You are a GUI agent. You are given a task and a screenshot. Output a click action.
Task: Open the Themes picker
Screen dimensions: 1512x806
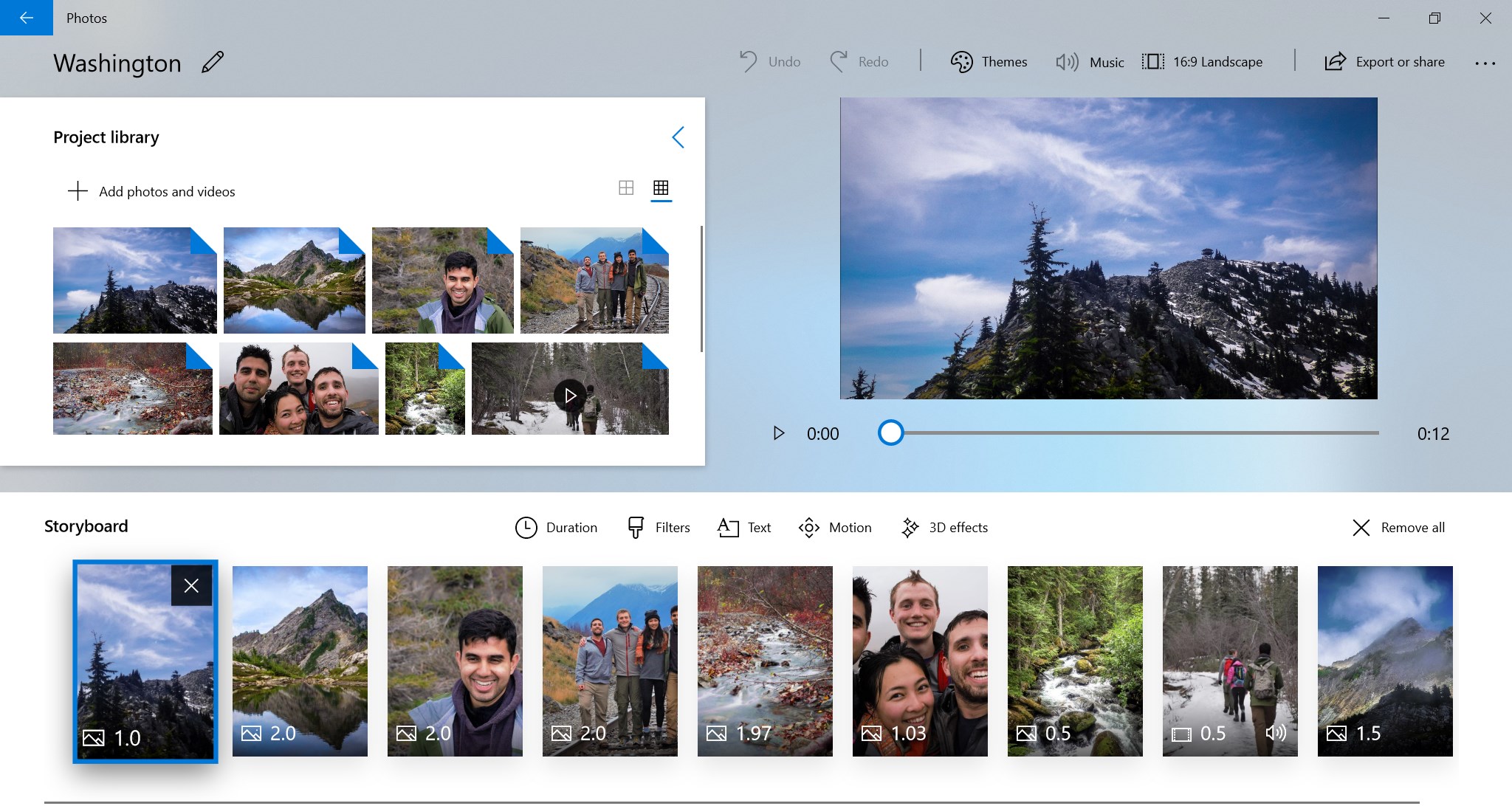click(x=989, y=61)
